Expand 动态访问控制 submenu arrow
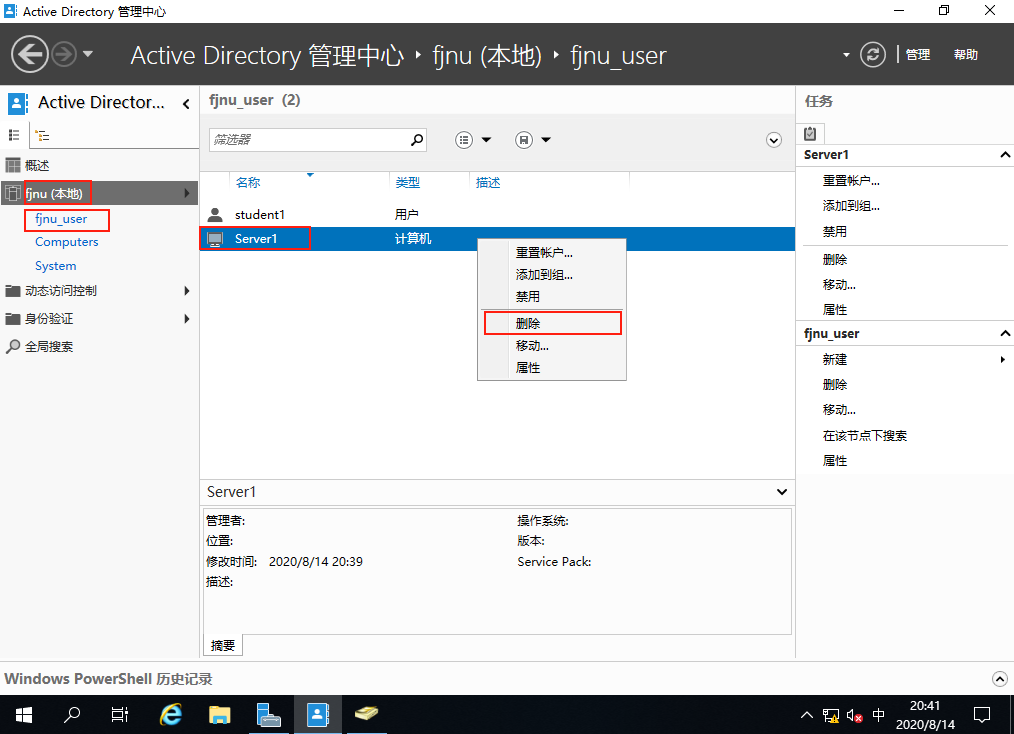This screenshot has width=1014, height=734. pyautogui.click(x=186, y=291)
